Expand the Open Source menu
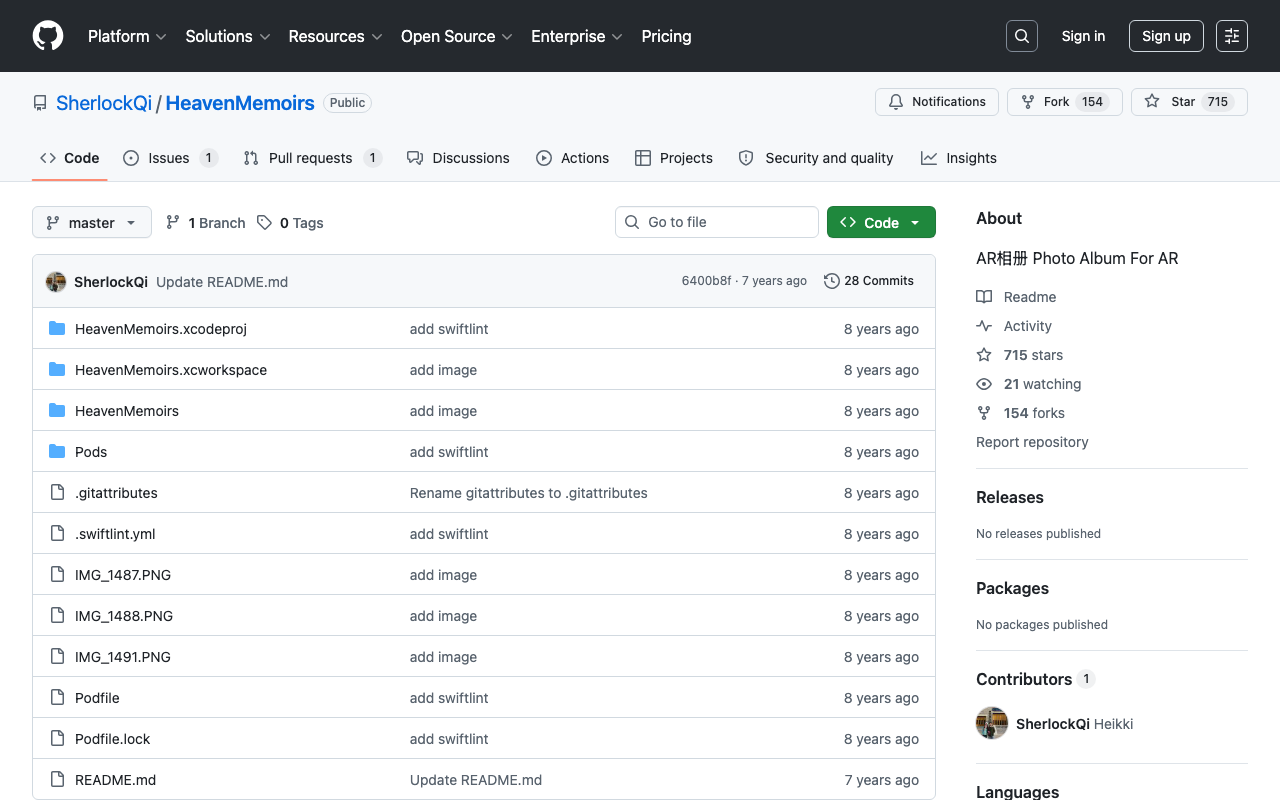The image size is (1280, 800). 457,36
